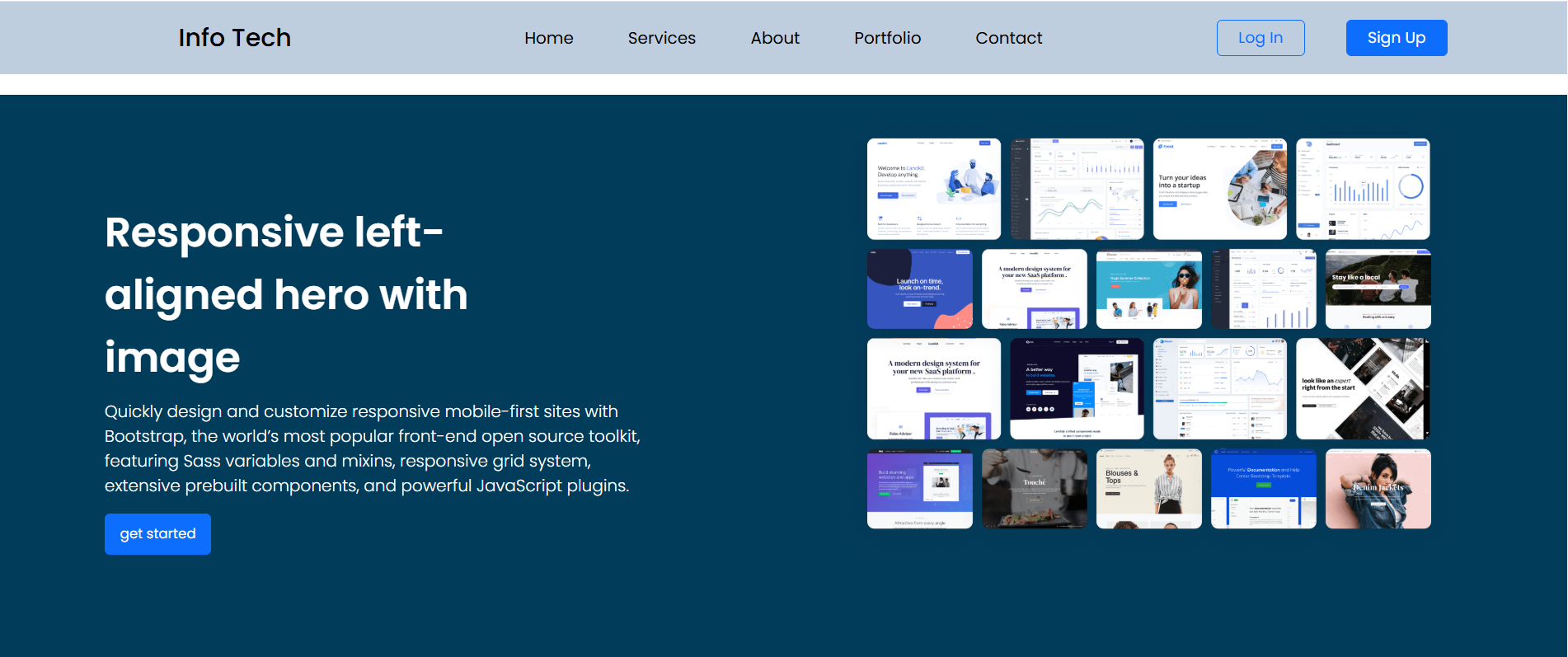
Task: Open the 'Stay like a local' thumbnail
Action: pos(1378,289)
